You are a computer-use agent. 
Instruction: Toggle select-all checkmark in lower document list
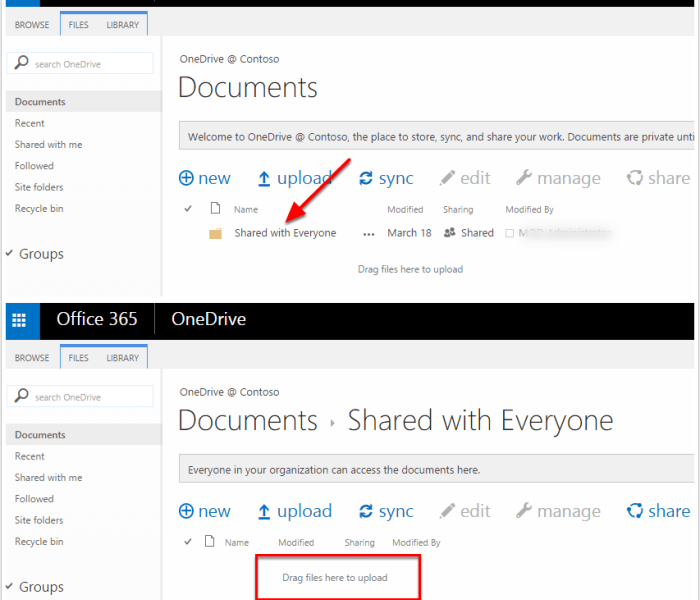tap(188, 542)
